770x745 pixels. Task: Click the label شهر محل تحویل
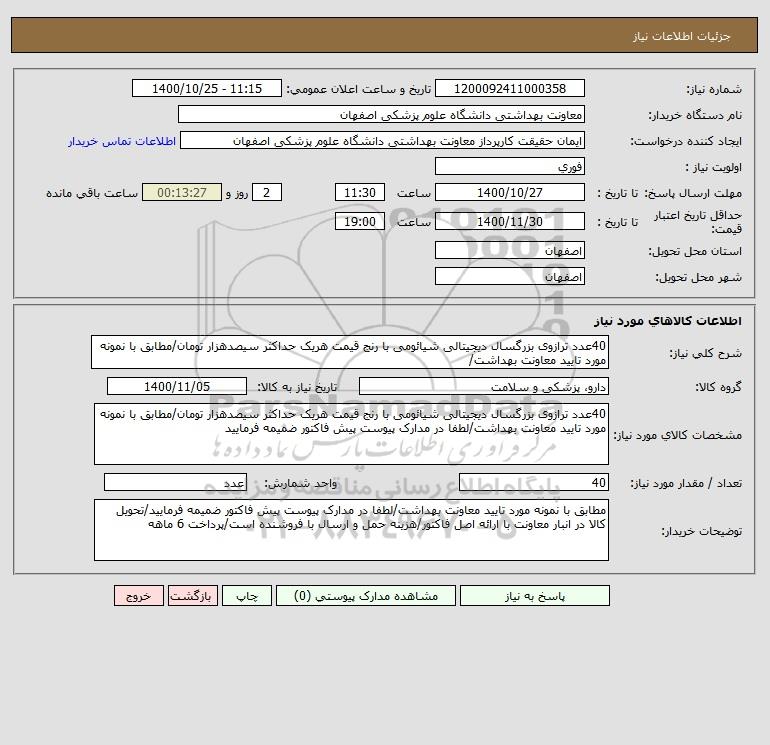pos(698,277)
